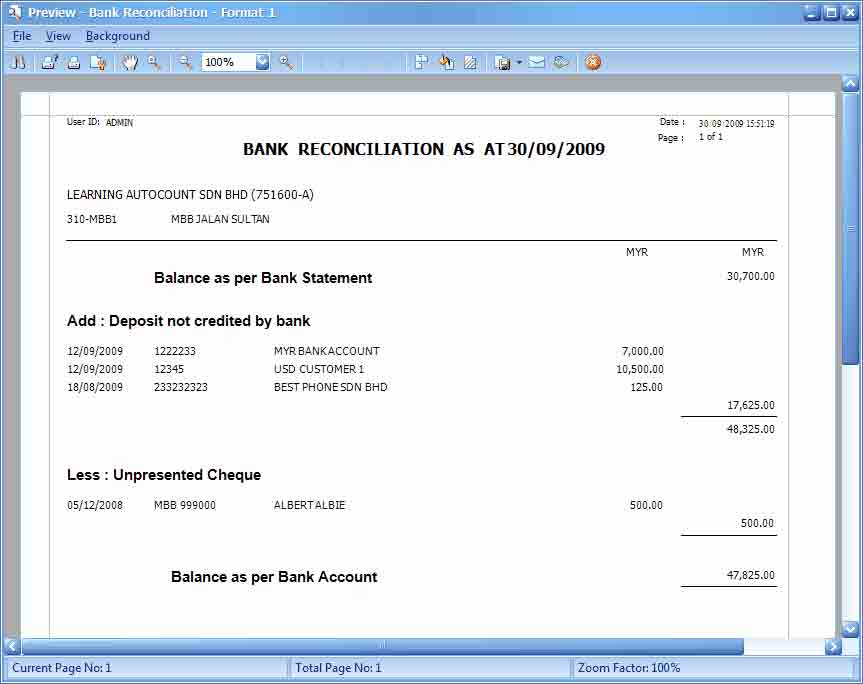Image resolution: width=863 pixels, height=684 pixels.
Task: Click the Total Page No status entry
Action: pos(338,668)
